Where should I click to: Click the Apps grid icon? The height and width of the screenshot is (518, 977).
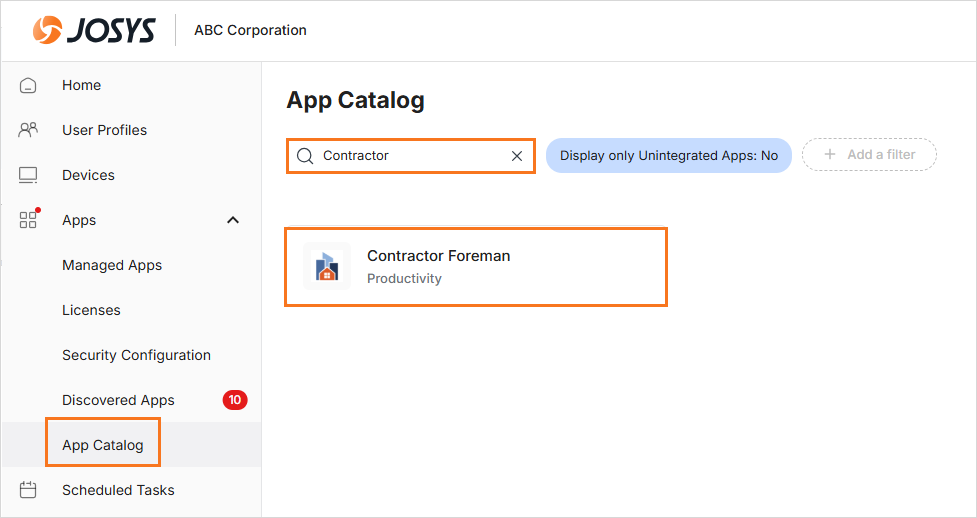click(29, 219)
